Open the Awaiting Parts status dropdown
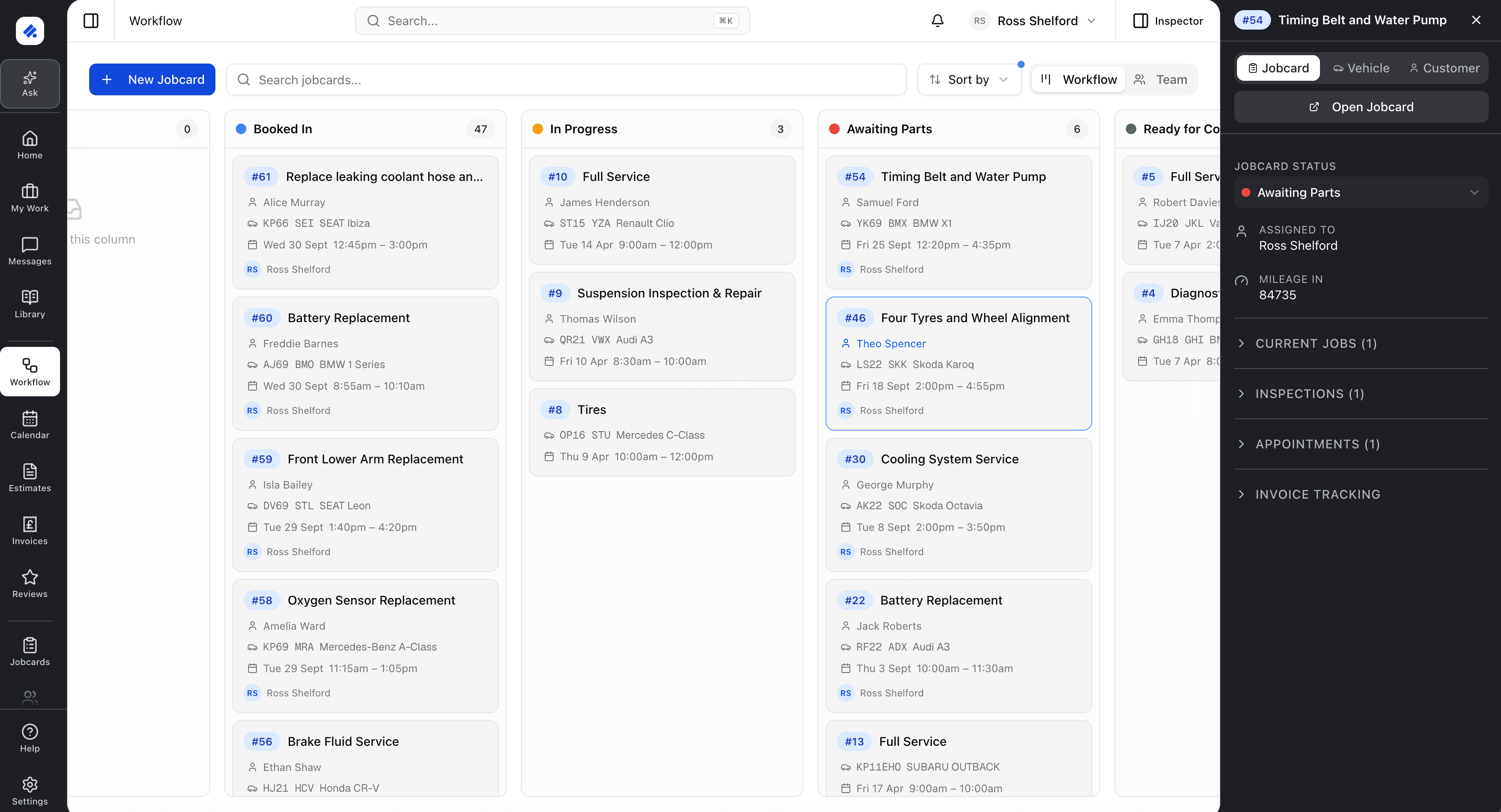The image size is (1501, 812). point(1361,193)
